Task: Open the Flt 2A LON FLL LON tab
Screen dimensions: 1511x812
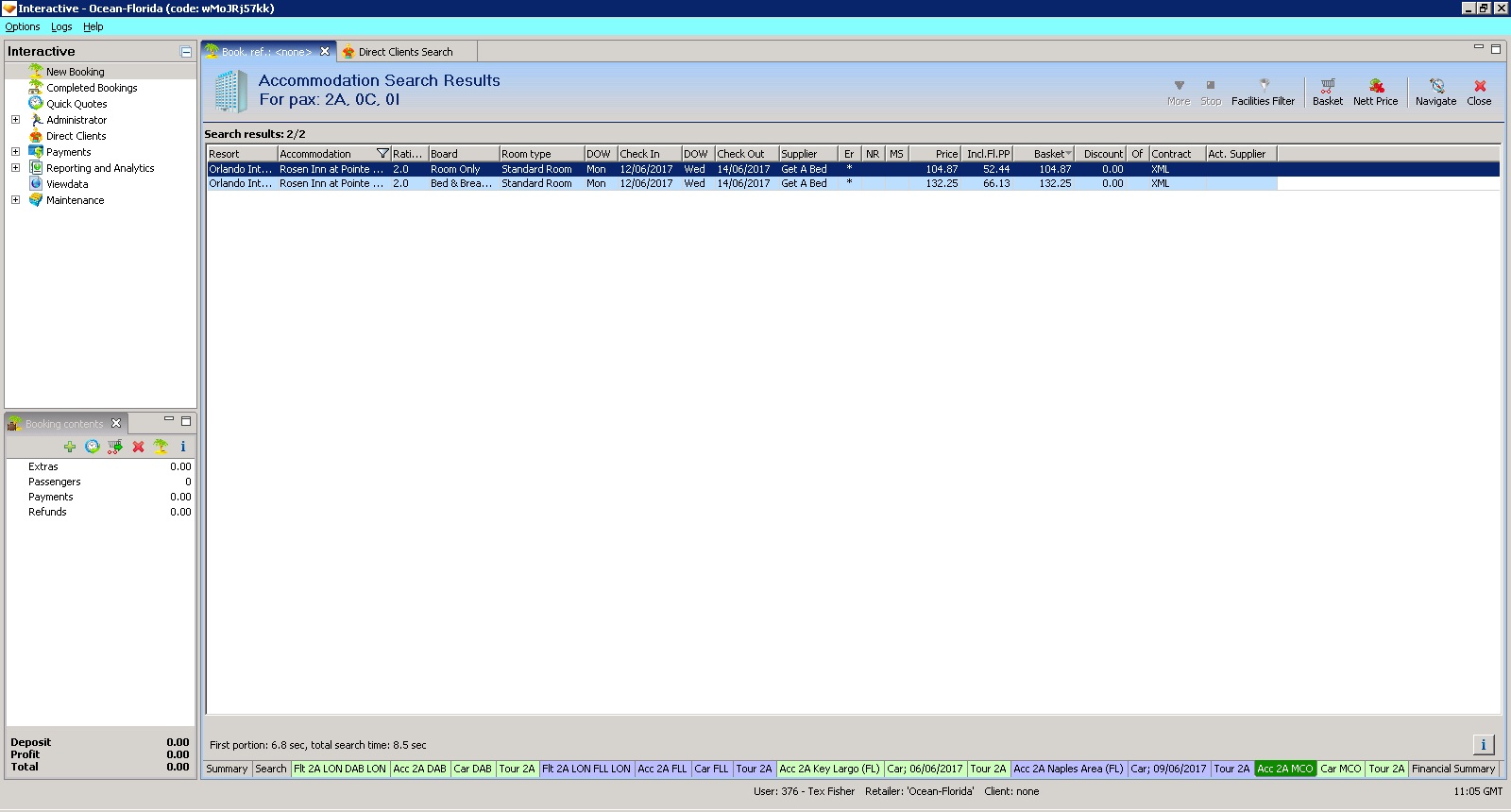Action: 586,769
